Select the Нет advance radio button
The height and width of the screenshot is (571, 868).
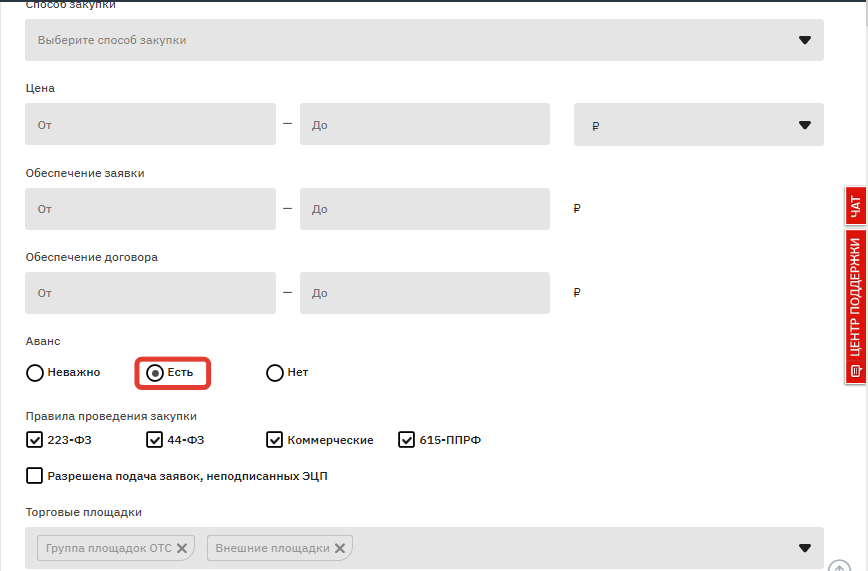point(275,373)
